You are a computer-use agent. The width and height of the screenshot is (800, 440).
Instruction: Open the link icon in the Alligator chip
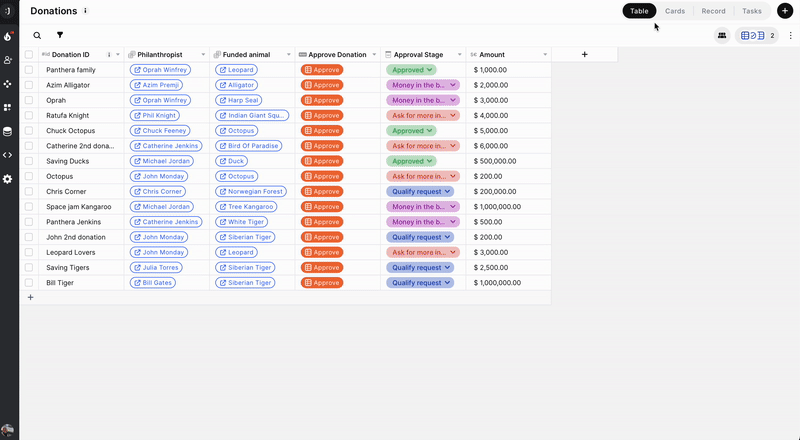pos(223,85)
